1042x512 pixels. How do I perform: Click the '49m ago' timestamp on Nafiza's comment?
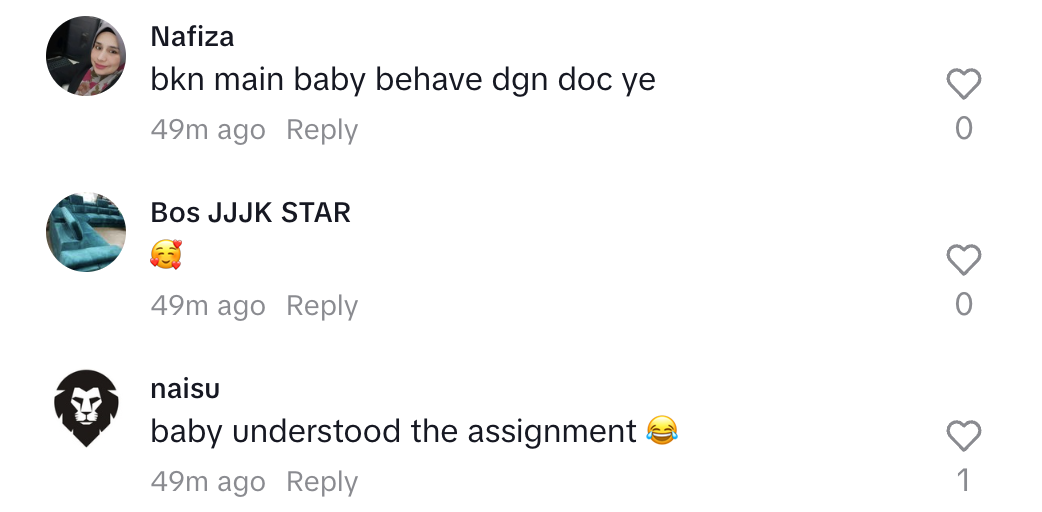208,130
